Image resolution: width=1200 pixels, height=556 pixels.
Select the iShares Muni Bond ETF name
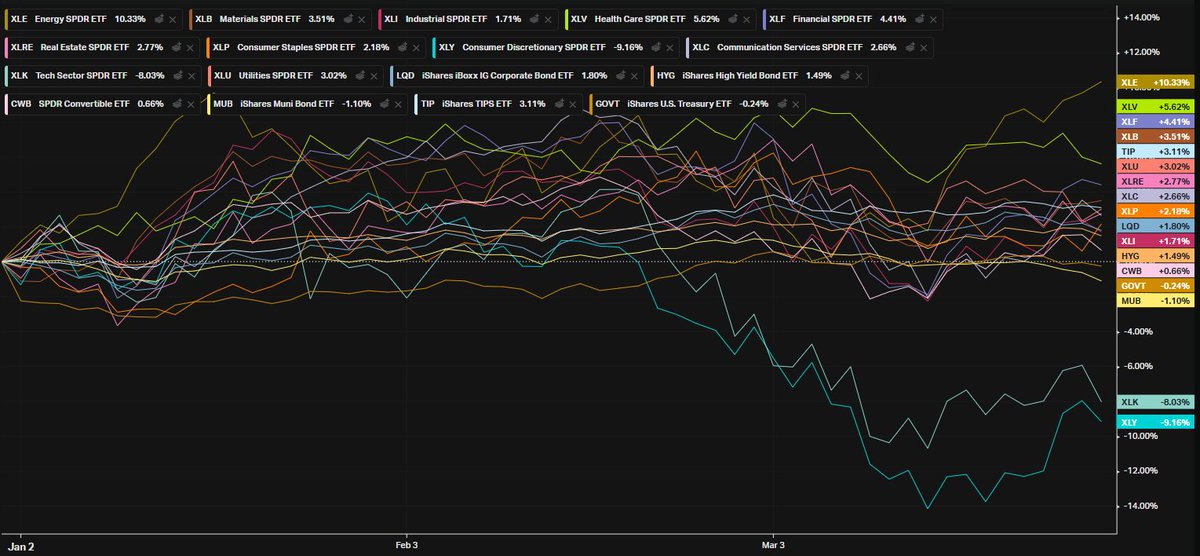(287, 104)
